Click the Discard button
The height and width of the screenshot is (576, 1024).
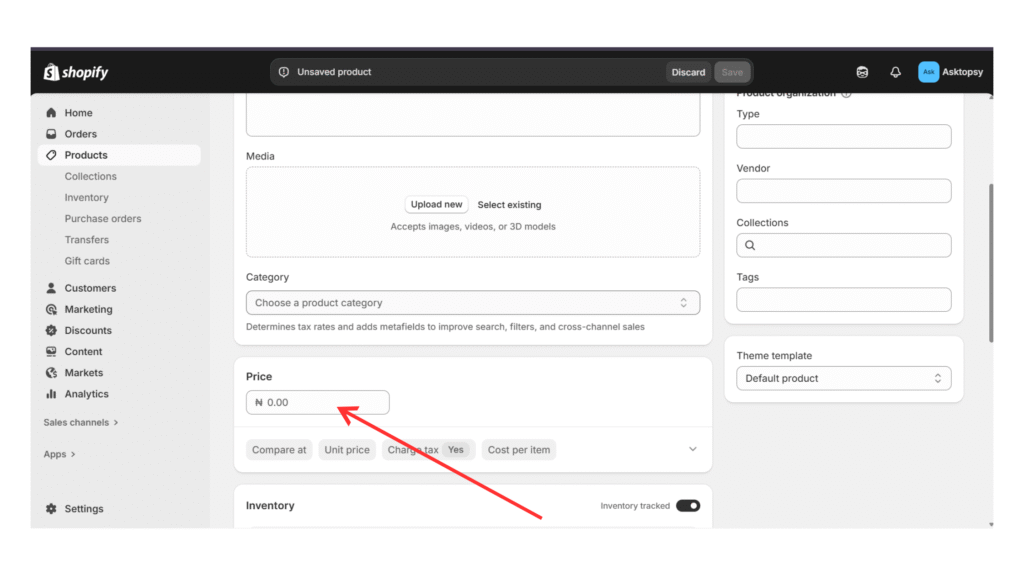(x=688, y=72)
